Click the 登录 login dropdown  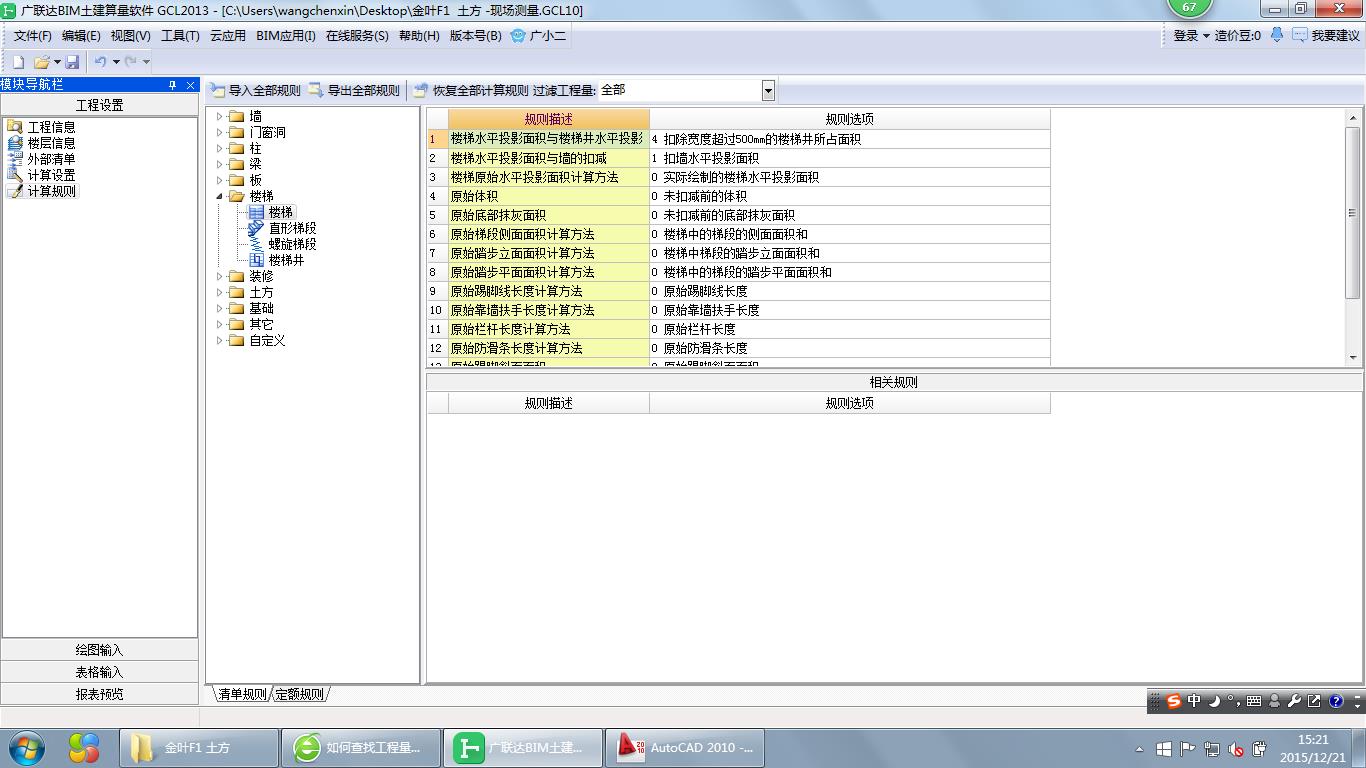1191,36
